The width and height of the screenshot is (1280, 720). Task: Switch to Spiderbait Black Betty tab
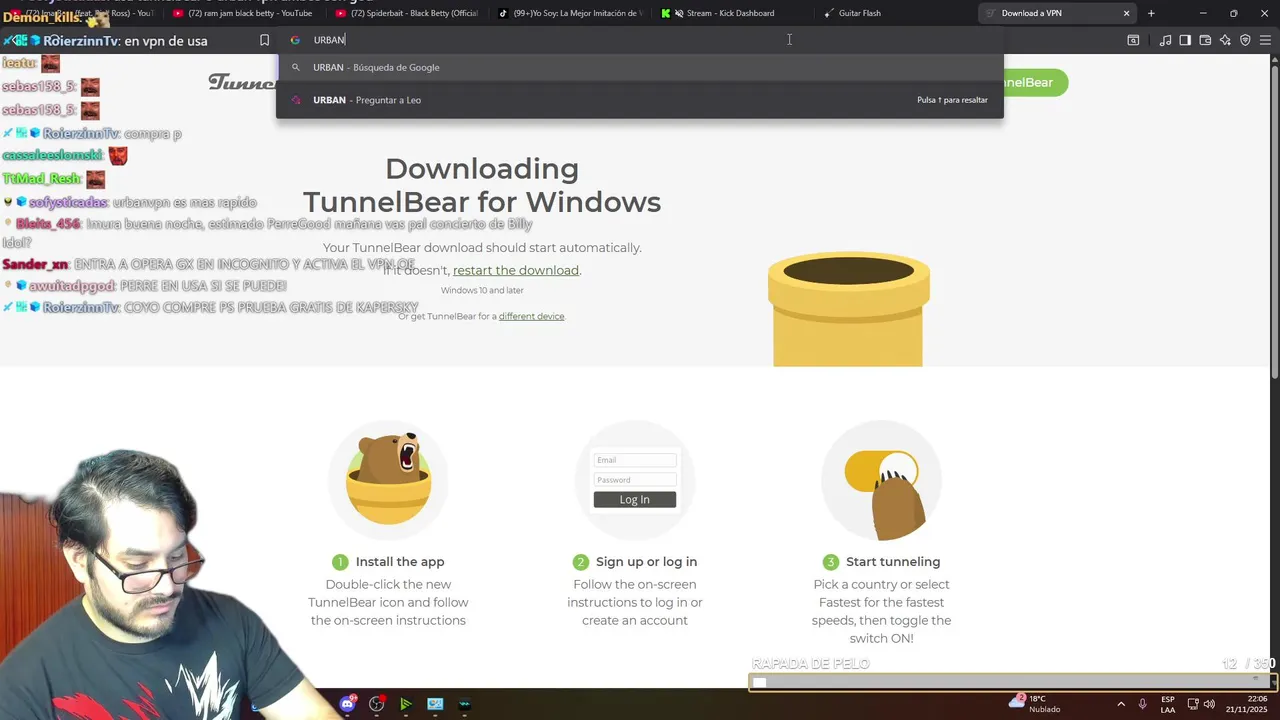coord(407,13)
